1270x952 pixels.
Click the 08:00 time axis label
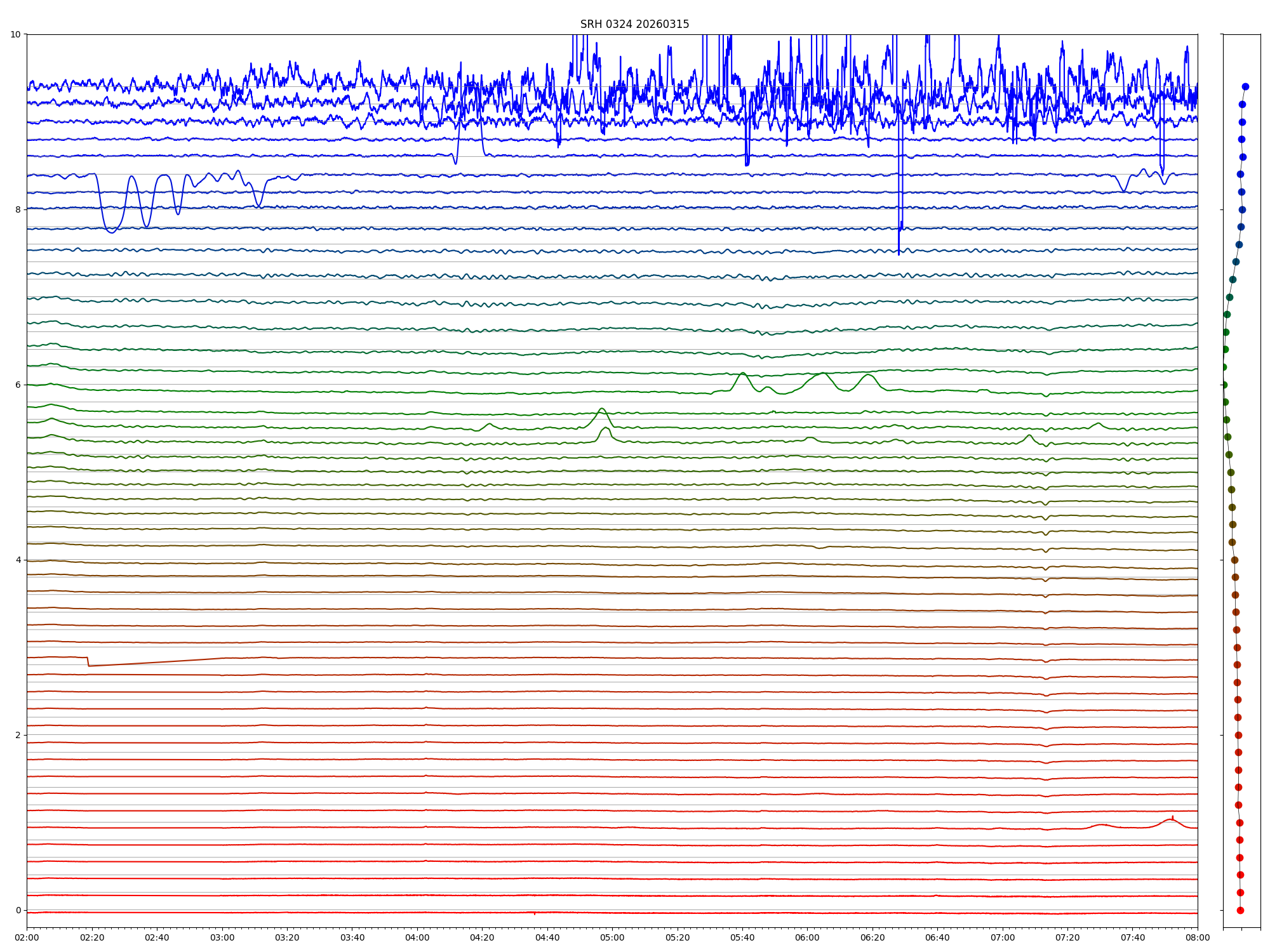tap(1198, 937)
